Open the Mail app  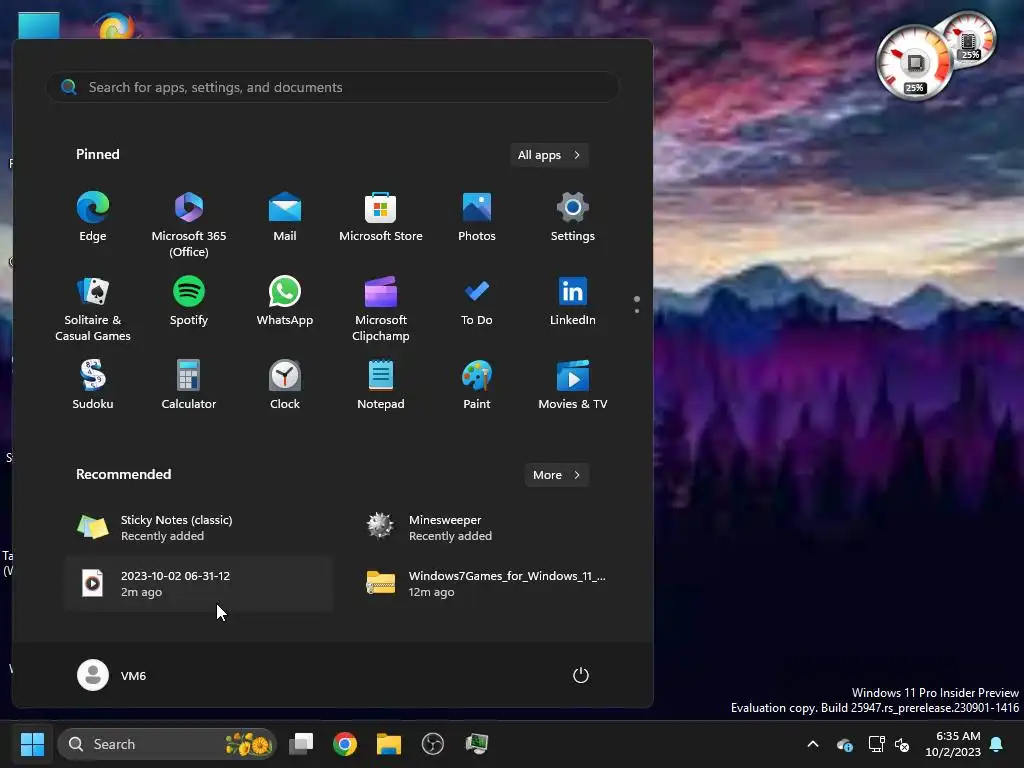tap(285, 218)
